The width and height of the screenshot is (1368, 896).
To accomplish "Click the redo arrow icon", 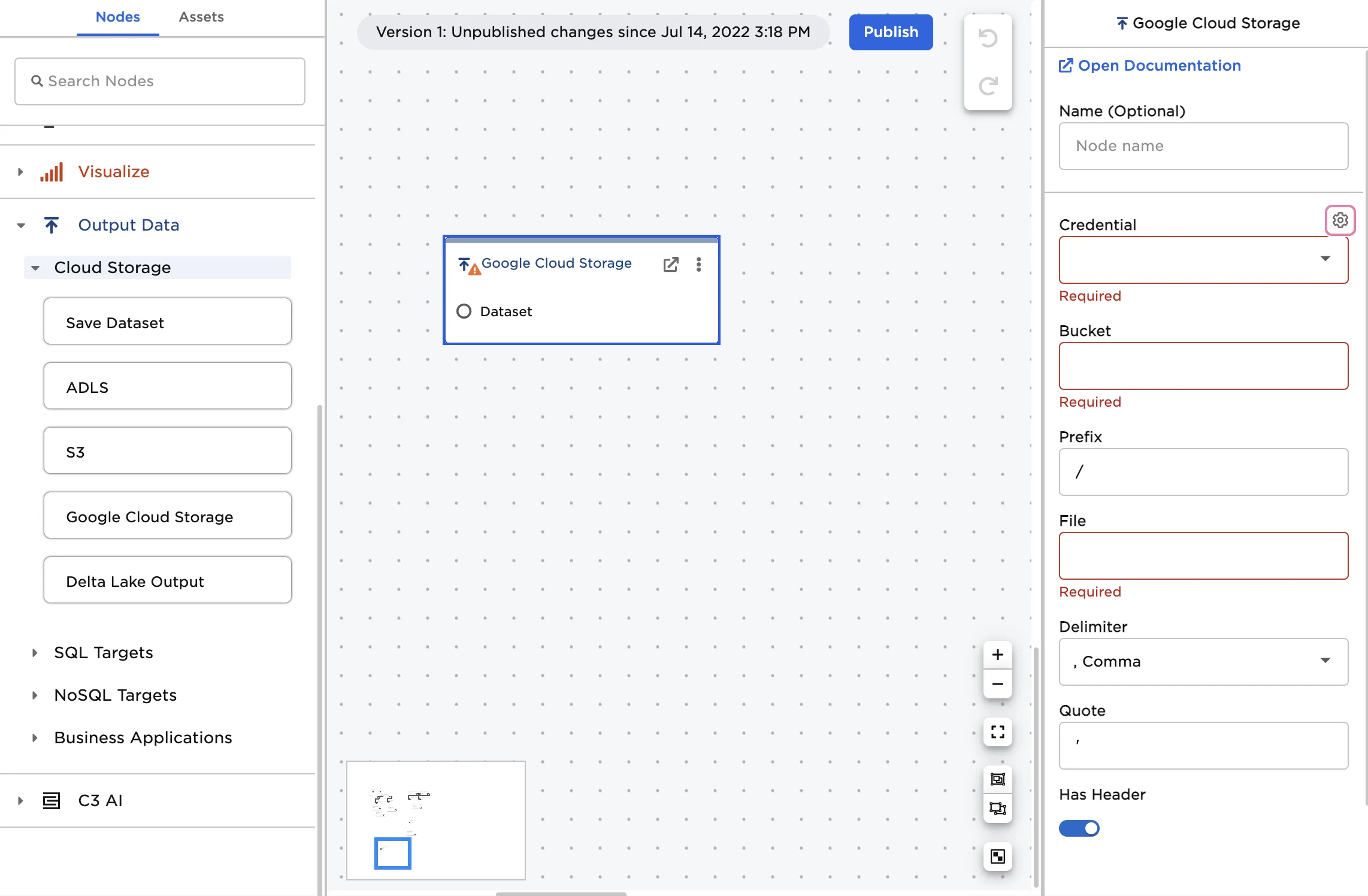I will click(x=988, y=86).
